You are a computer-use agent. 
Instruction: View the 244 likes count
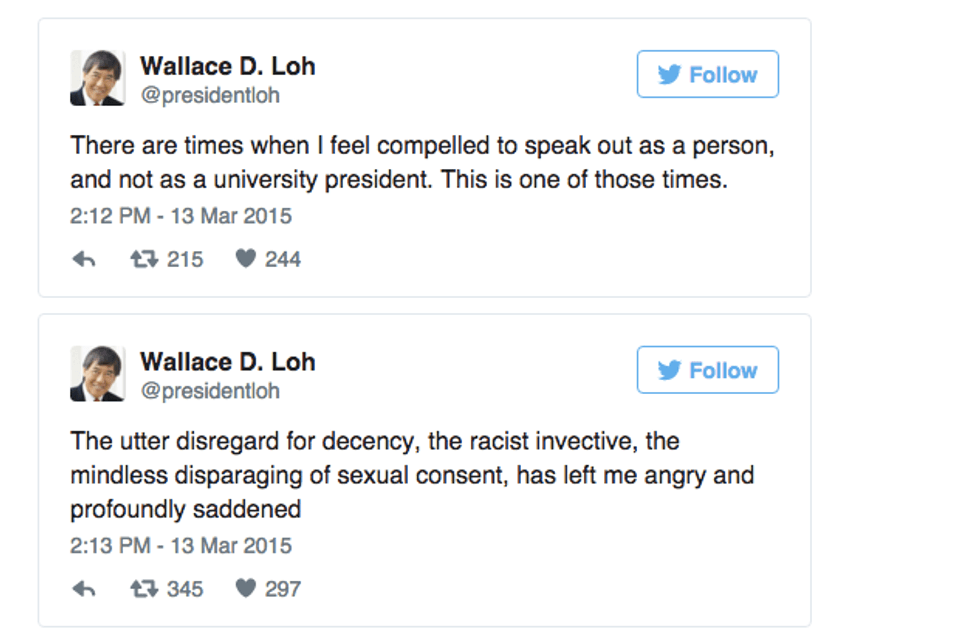283,259
